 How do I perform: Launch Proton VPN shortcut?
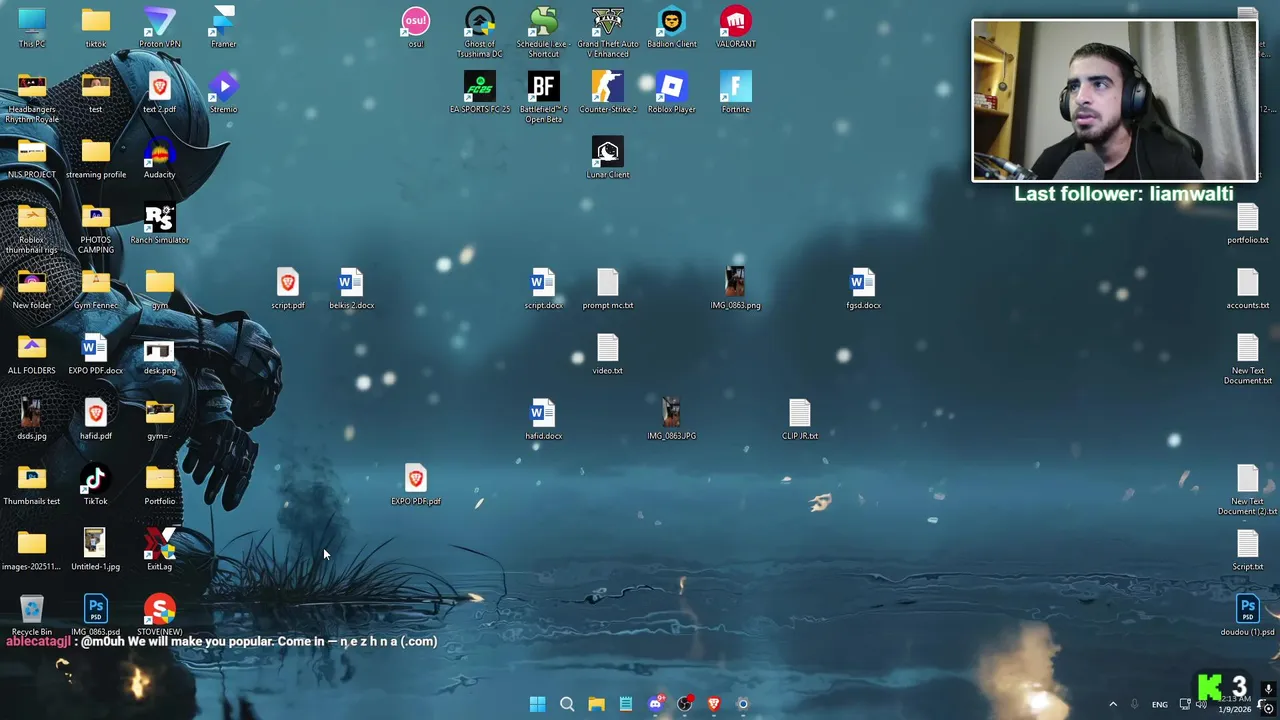click(x=160, y=27)
